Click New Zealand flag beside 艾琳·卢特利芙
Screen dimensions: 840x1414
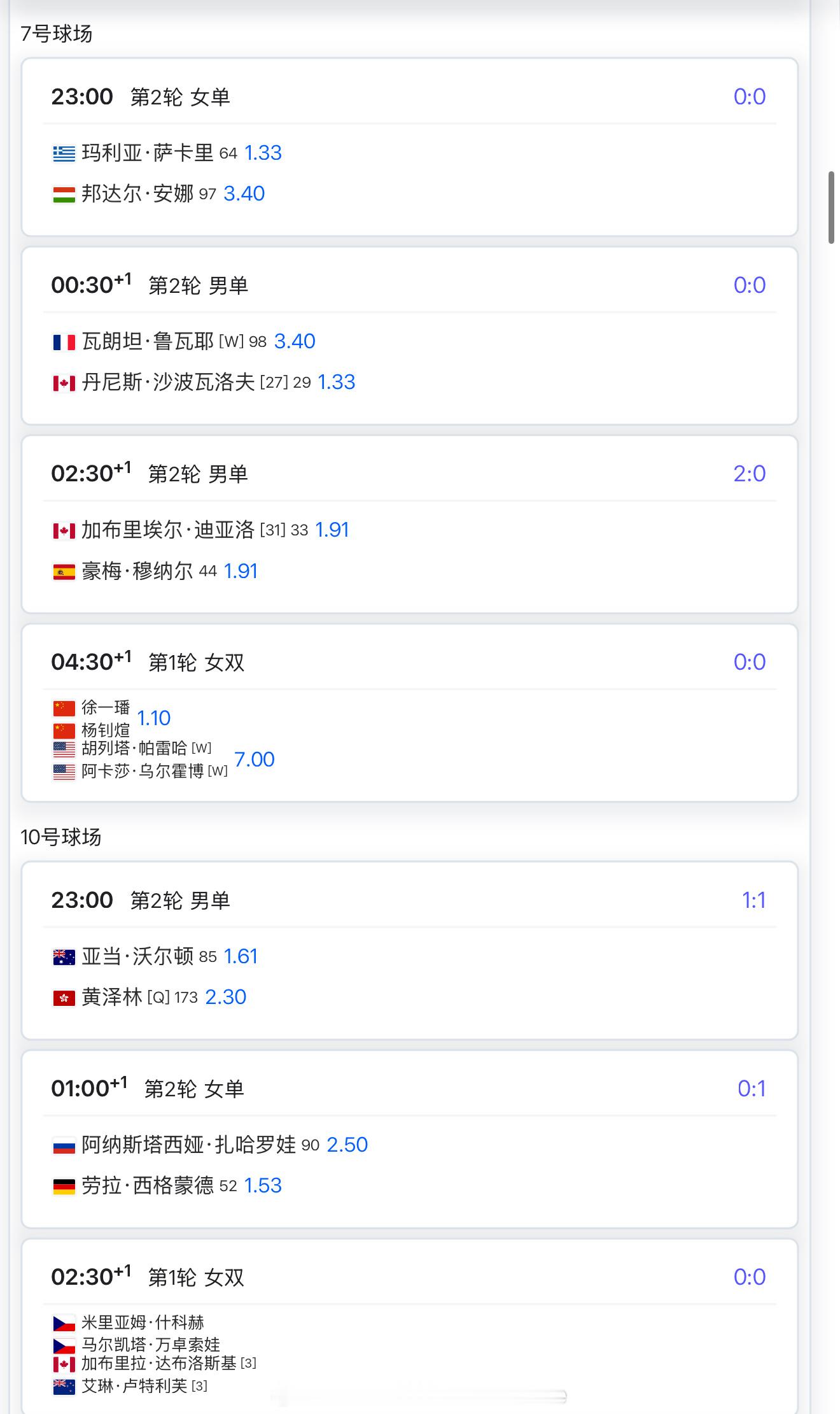pyautogui.click(x=64, y=1387)
